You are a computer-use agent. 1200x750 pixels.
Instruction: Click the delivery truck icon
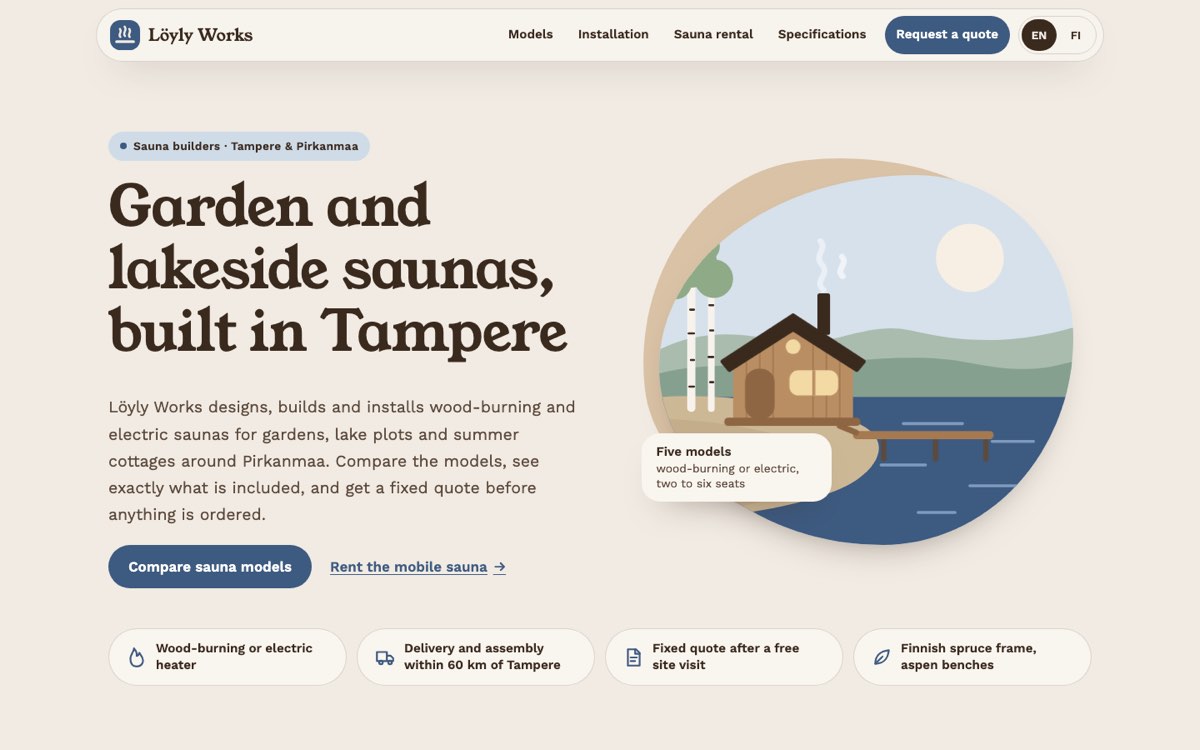click(x=385, y=657)
